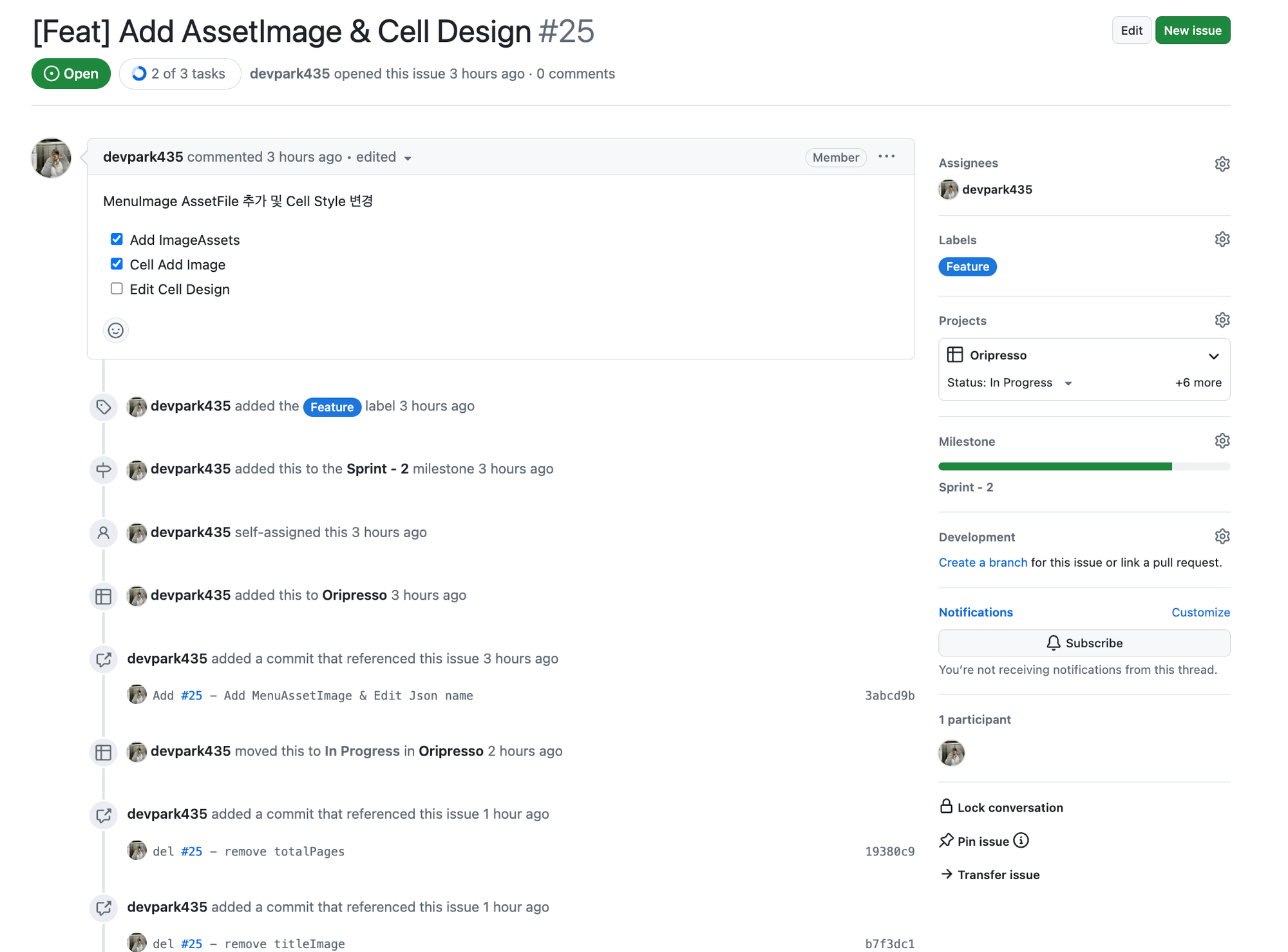This screenshot has height=952, width=1288.
Task: Open the Labels gear settings
Action: coord(1222,240)
